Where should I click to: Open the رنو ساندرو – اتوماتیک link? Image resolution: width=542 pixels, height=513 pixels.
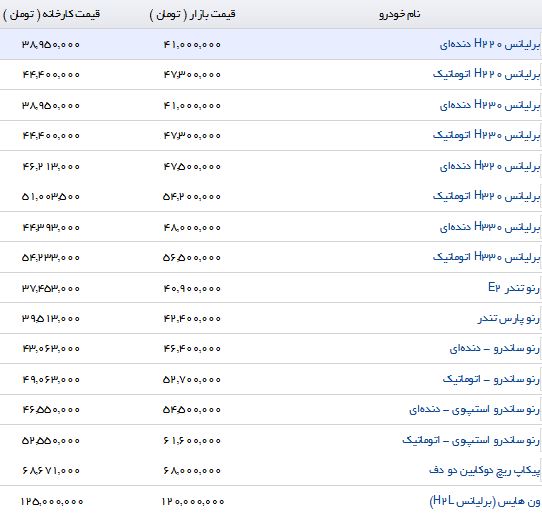(x=491, y=379)
